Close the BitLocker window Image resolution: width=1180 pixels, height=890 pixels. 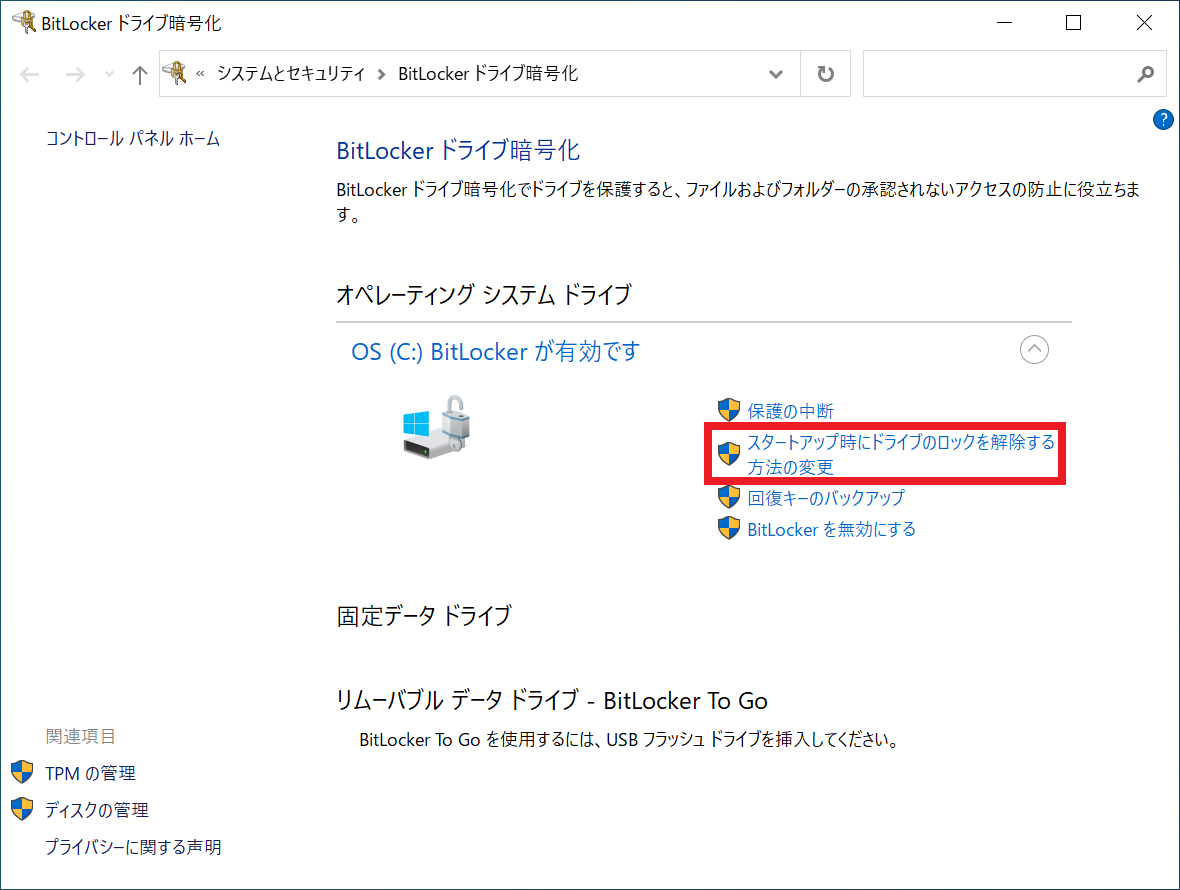tap(1144, 23)
